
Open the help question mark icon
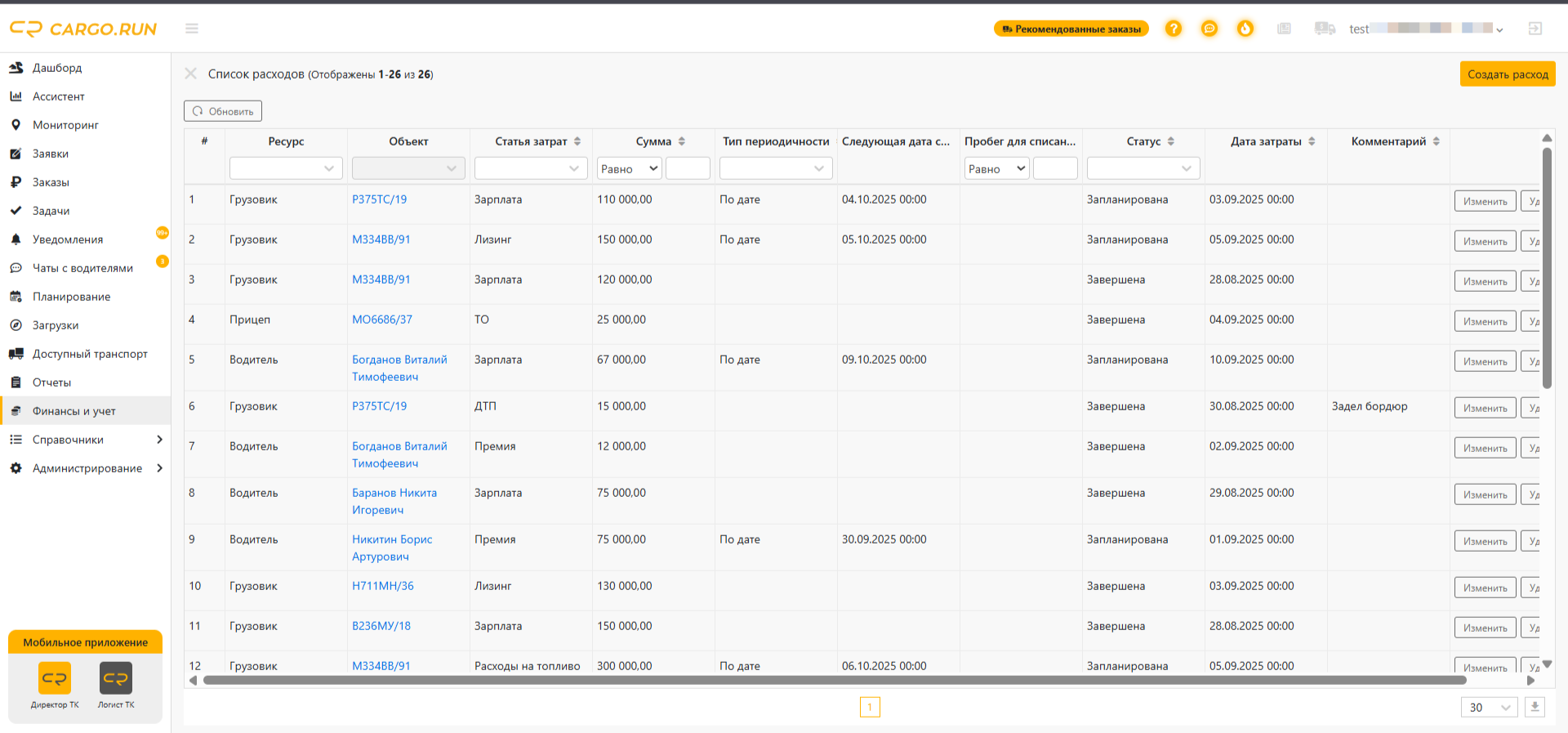pyautogui.click(x=1174, y=29)
